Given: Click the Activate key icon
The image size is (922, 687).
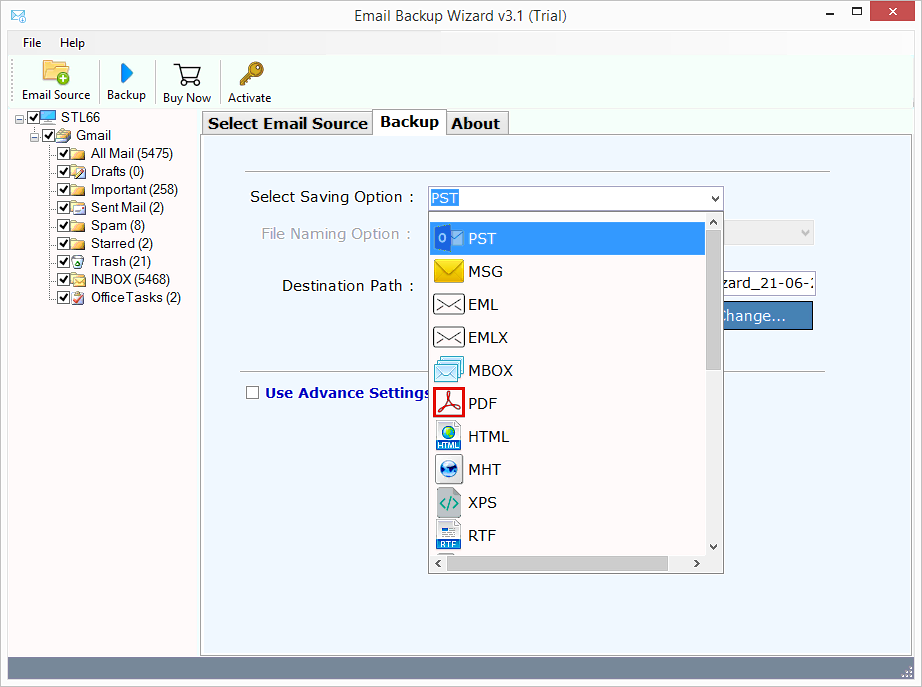Looking at the screenshot, I should pos(251,74).
